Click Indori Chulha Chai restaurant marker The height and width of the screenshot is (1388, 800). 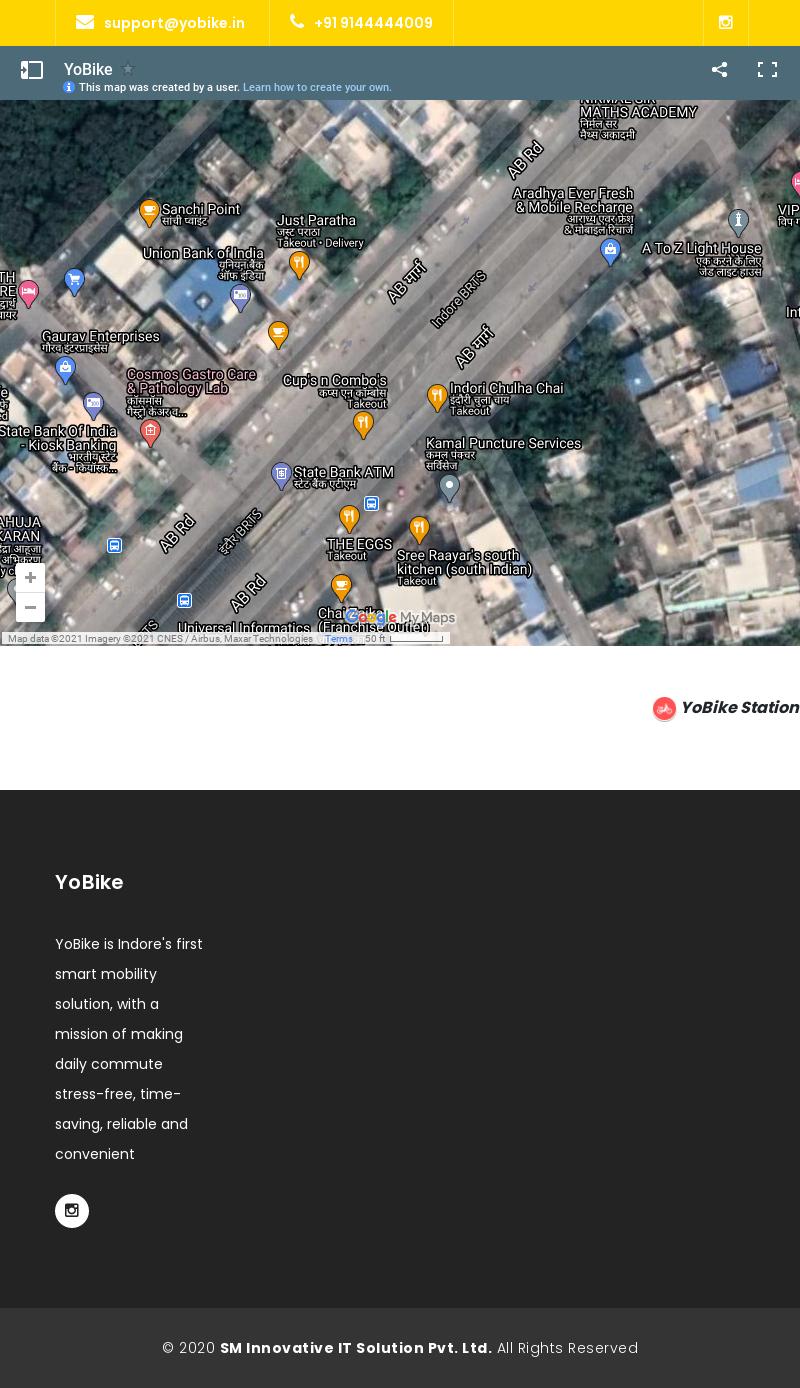(437, 397)
